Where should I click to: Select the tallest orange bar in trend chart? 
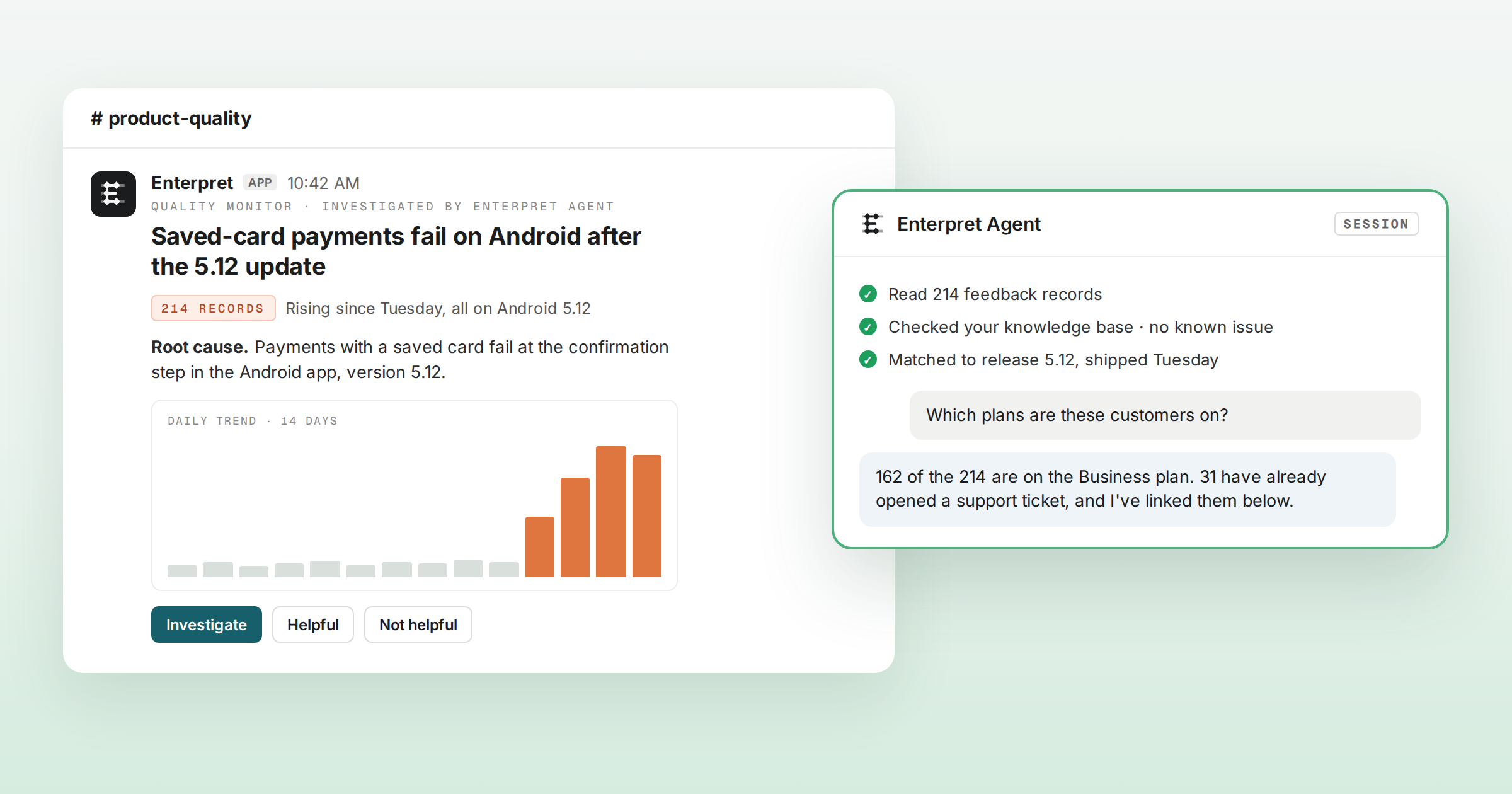tap(611, 512)
